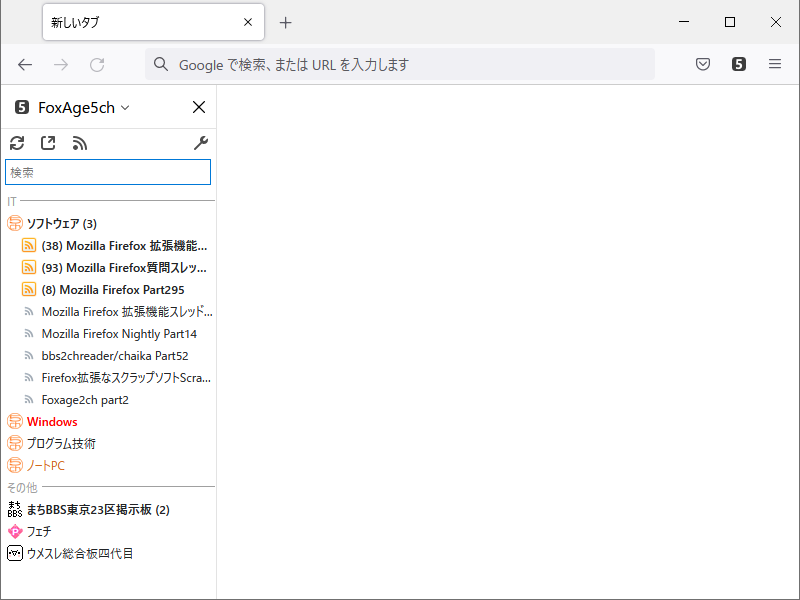Click the ウメスレ総合板四代目 board icon

point(15,553)
